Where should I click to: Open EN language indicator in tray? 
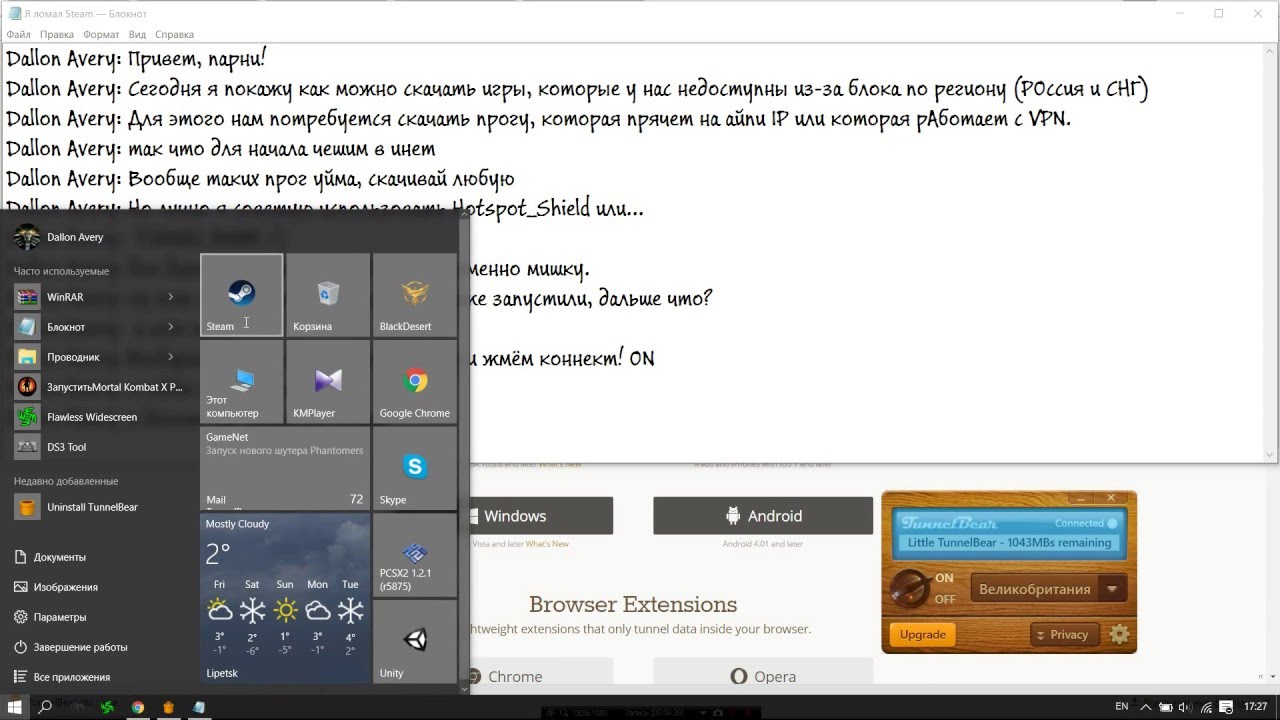(1122, 707)
